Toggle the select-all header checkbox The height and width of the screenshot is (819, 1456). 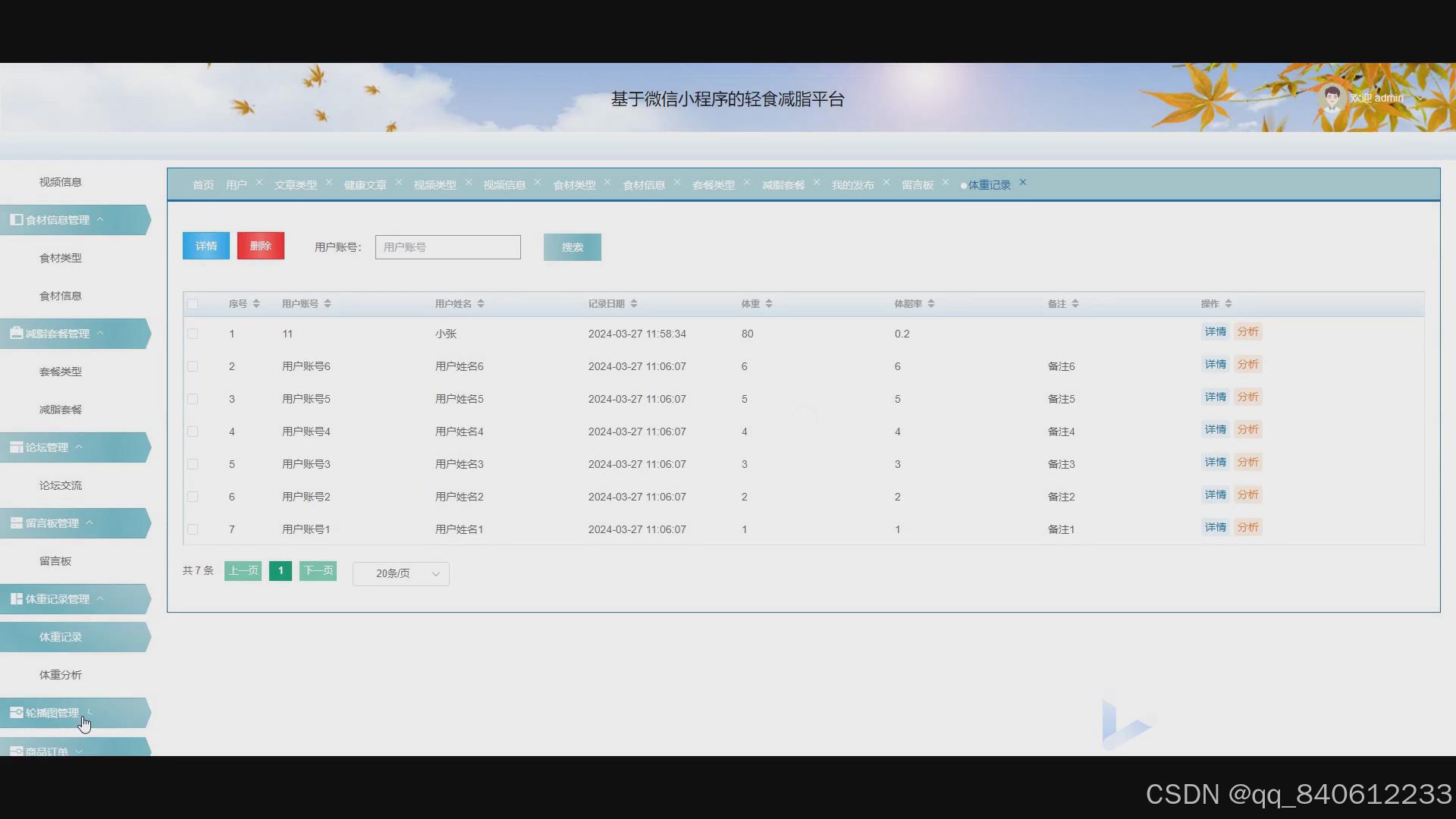[193, 304]
